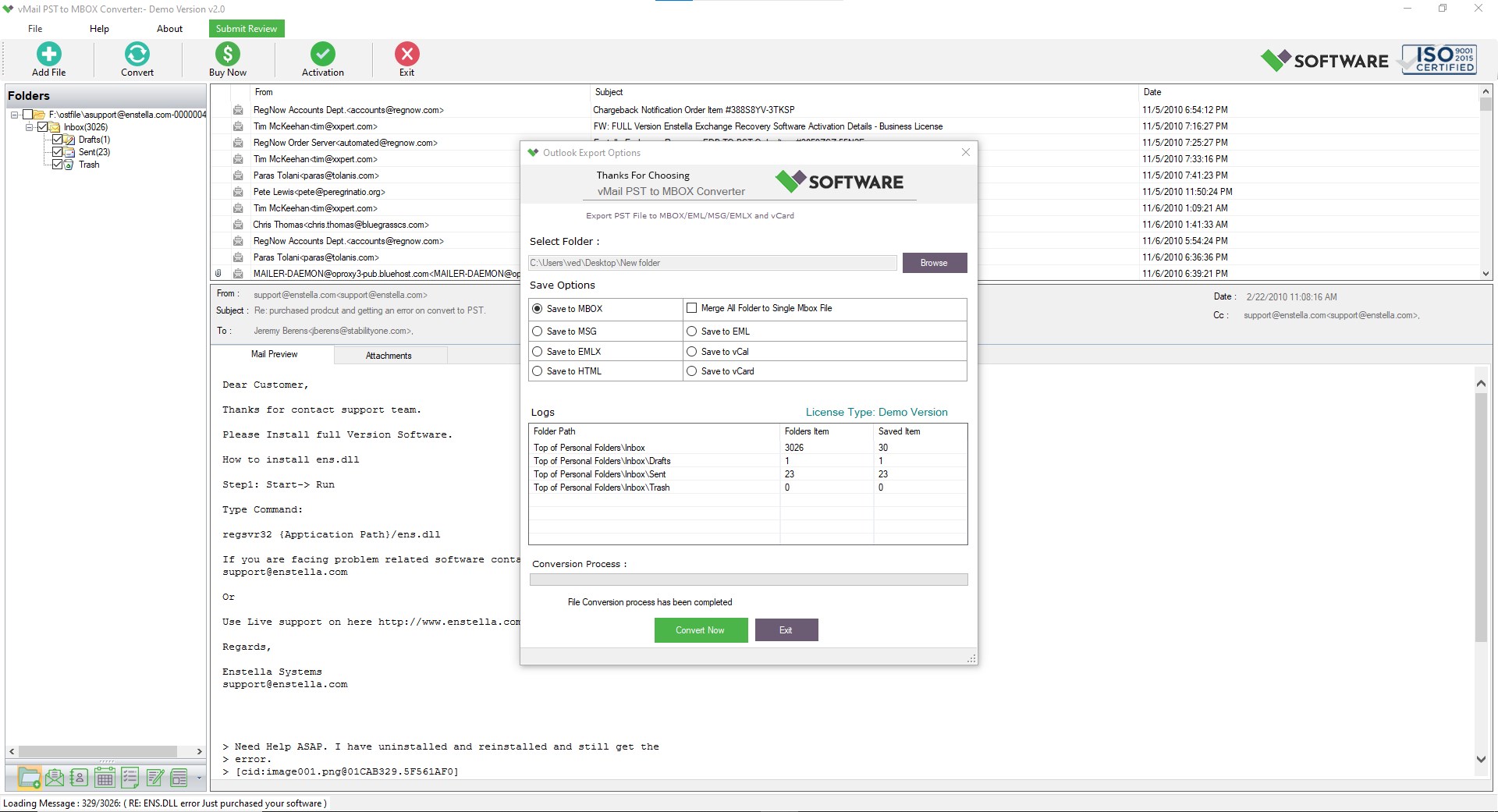Open the File menu
The width and height of the screenshot is (1498, 812).
pyautogui.click(x=35, y=29)
